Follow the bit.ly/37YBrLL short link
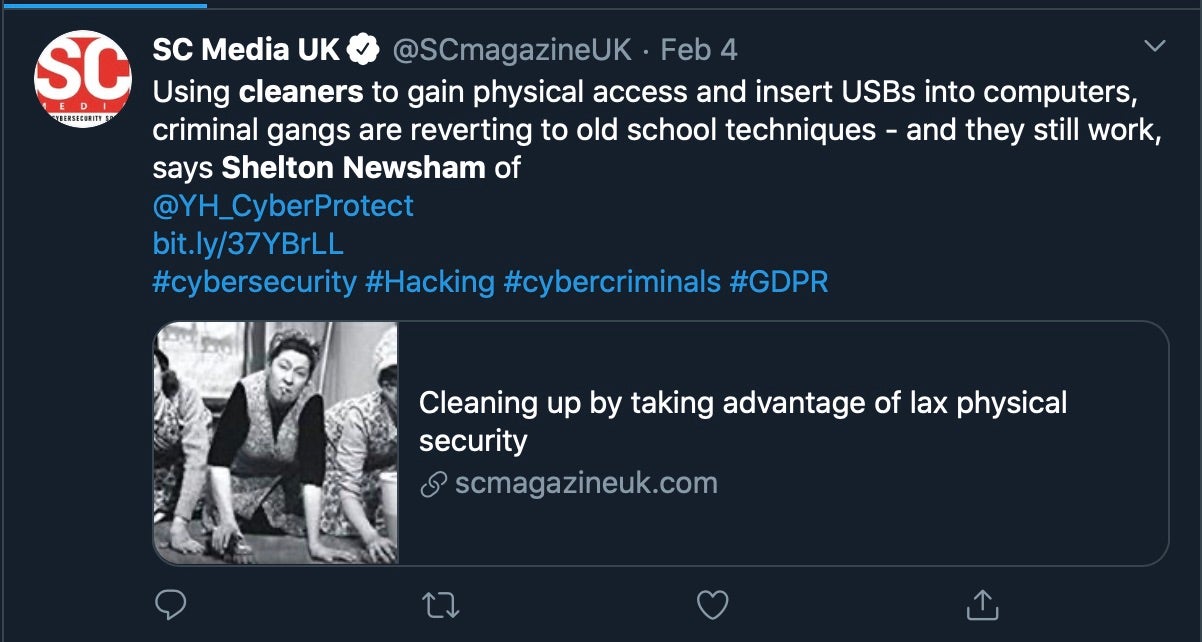1202x642 pixels. coord(248,244)
